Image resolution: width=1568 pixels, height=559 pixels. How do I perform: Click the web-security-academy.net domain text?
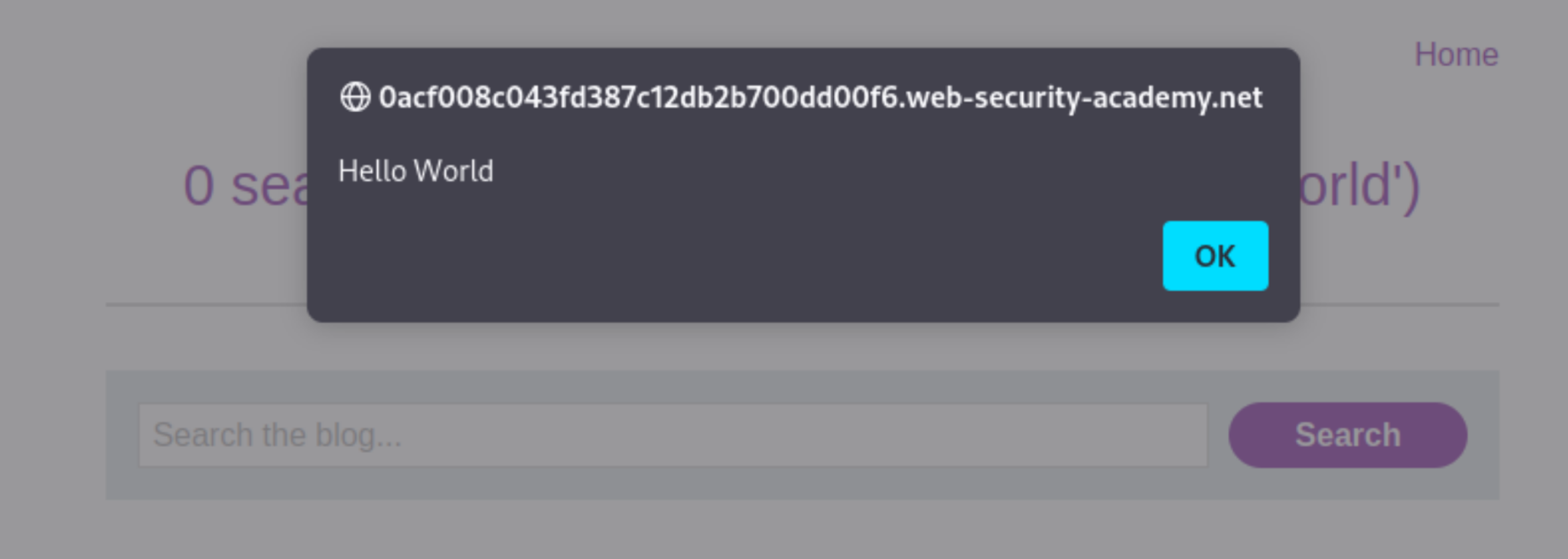tap(1085, 97)
